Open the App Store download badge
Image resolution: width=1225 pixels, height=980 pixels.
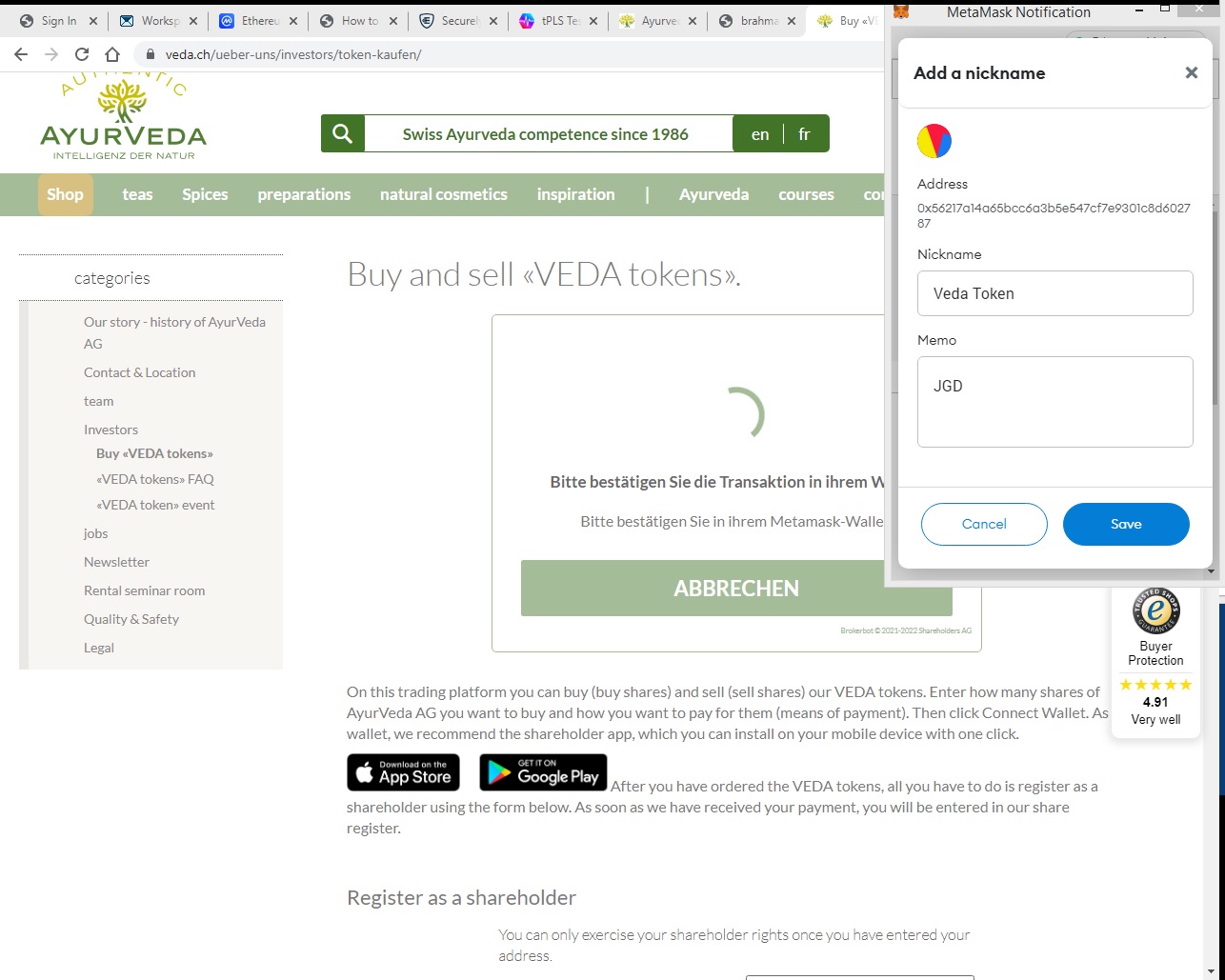pos(403,772)
